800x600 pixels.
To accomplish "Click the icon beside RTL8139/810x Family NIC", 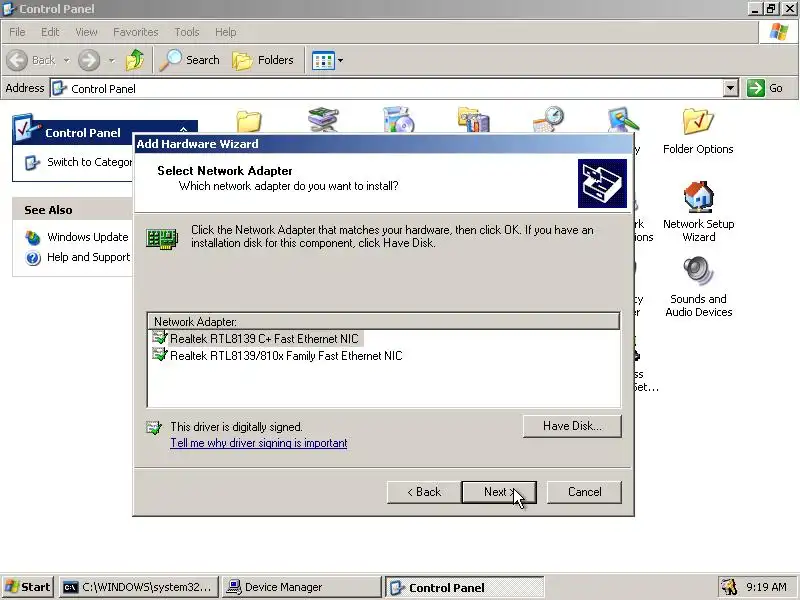I will click(x=160, y=355).
